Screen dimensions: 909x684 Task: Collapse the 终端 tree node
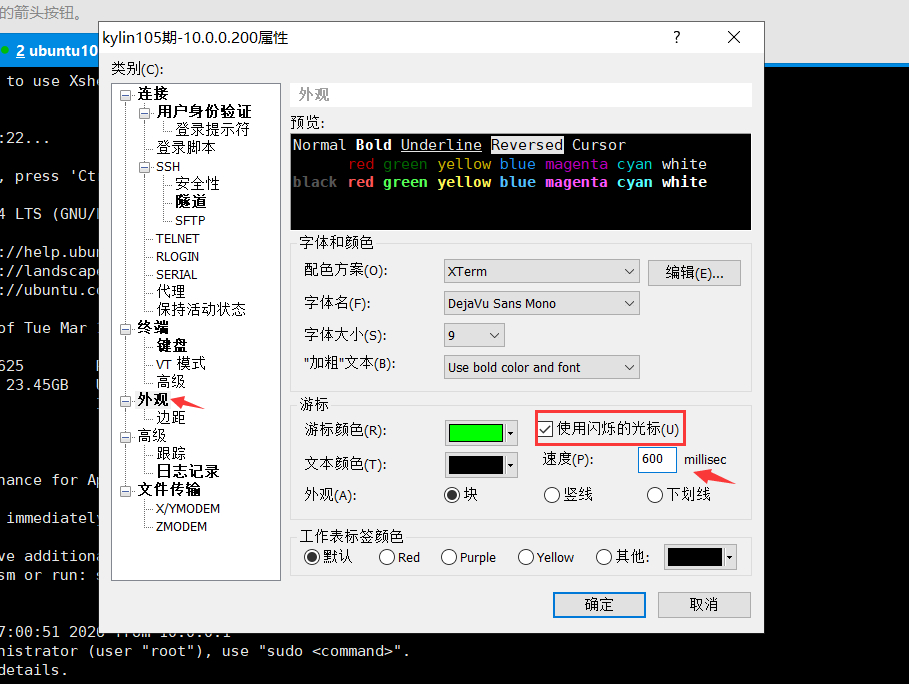click(125, 329)
